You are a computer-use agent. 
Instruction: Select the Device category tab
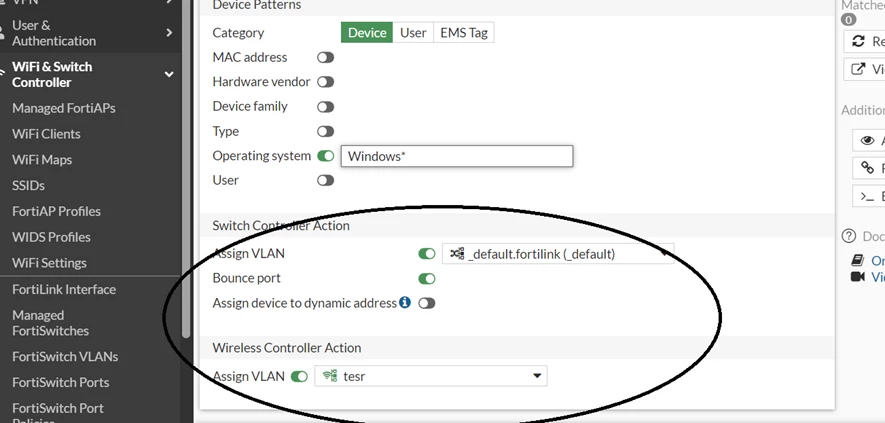[367, 33]
